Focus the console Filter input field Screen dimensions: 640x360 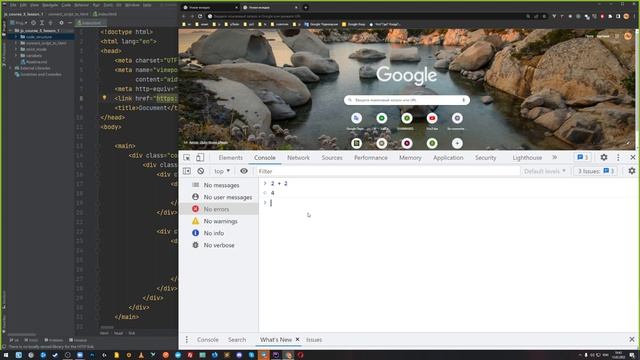(387, 171)
